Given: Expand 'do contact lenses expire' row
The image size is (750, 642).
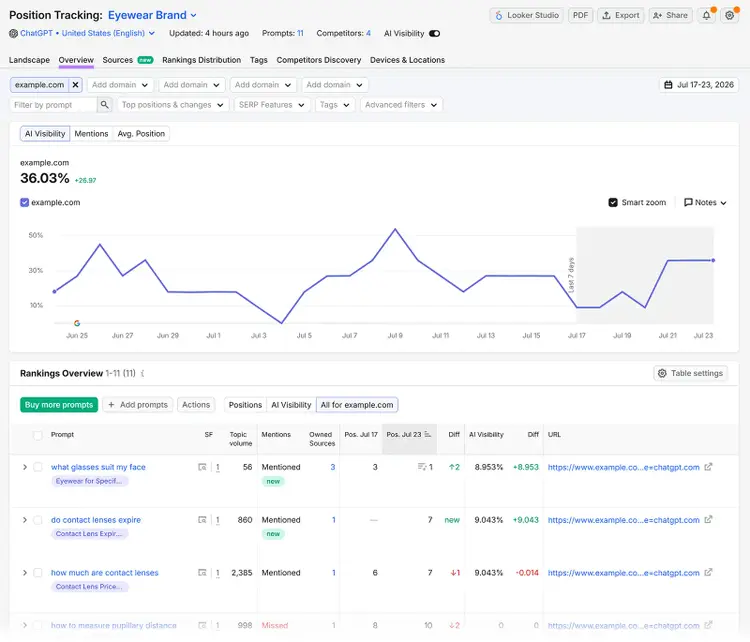Looking at the screenshot, I should tap(24, 520).
